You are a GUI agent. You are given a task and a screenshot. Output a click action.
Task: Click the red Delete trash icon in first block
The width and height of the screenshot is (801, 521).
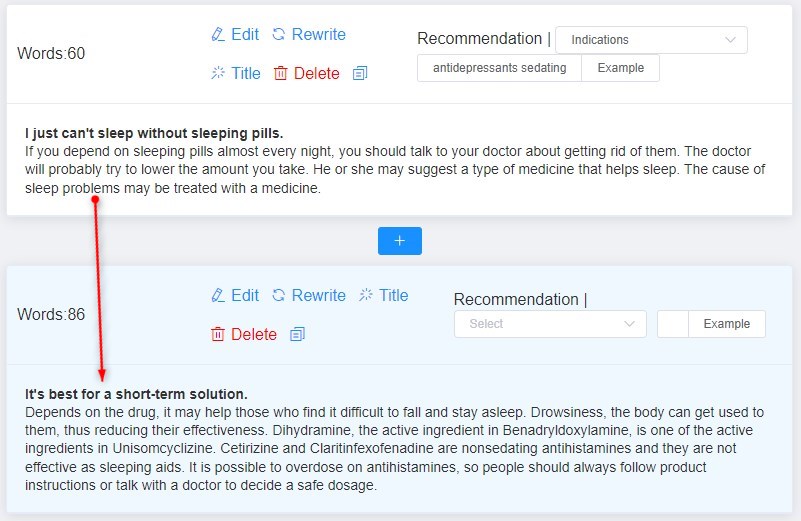point(280,74)
